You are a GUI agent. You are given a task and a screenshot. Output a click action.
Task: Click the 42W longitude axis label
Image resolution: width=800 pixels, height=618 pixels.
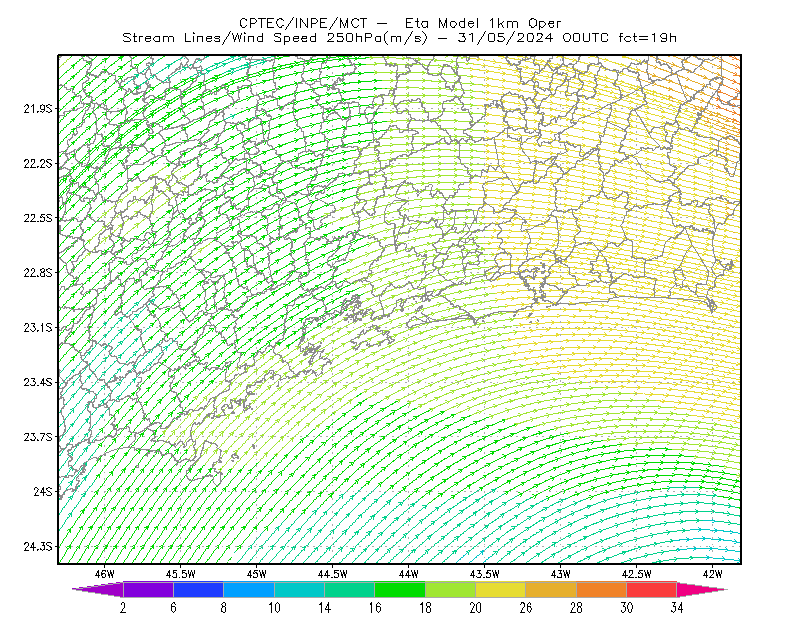point(712,574)
